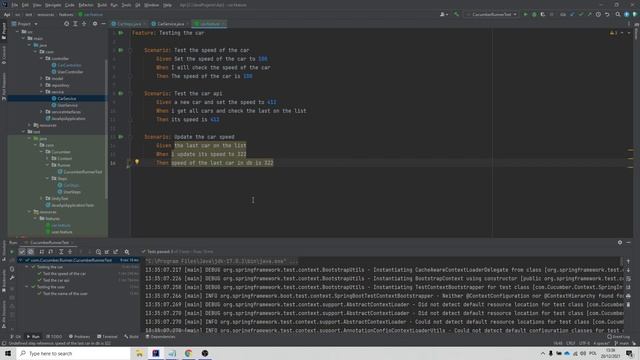
Task: Open the Project view dropdown
Action: pos(25,24)
